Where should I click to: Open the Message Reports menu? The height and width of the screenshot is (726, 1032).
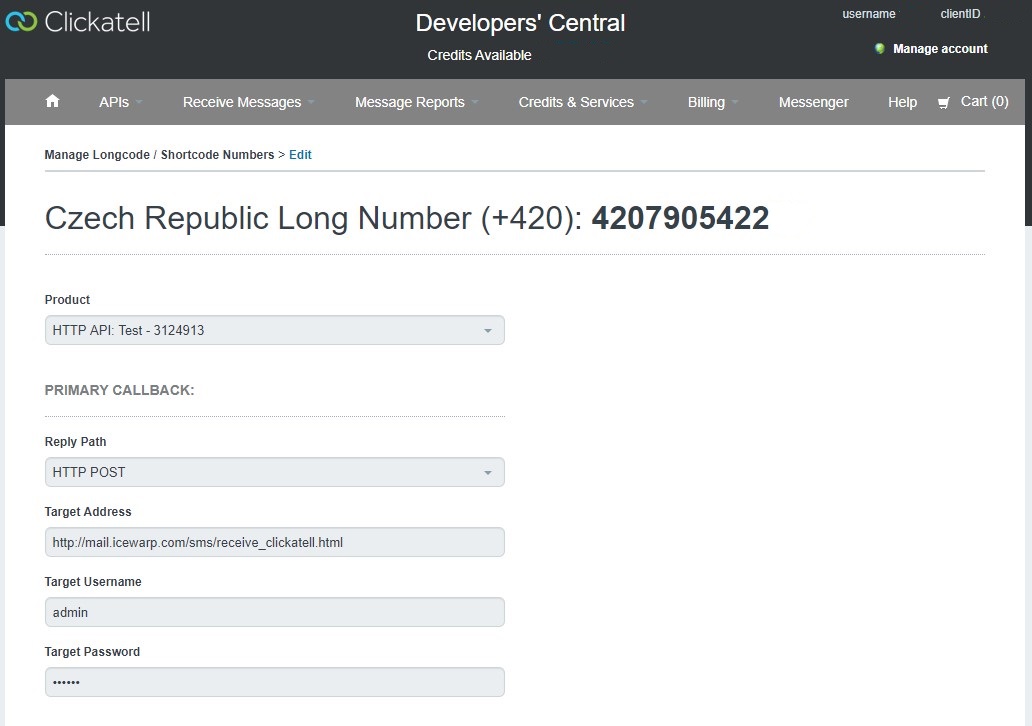tap(416, 102)
